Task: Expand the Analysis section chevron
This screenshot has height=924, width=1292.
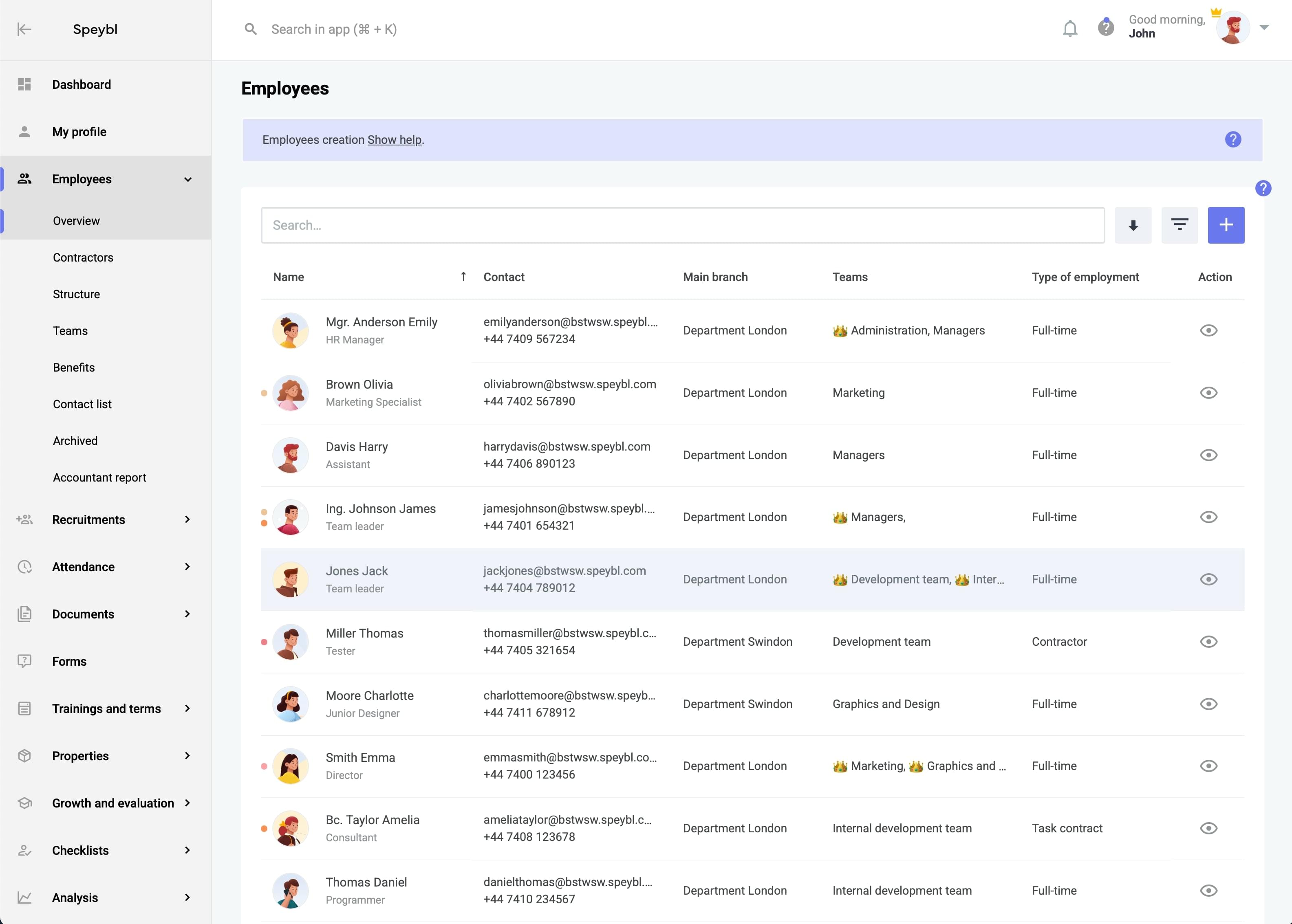Action: coord(187,898)
